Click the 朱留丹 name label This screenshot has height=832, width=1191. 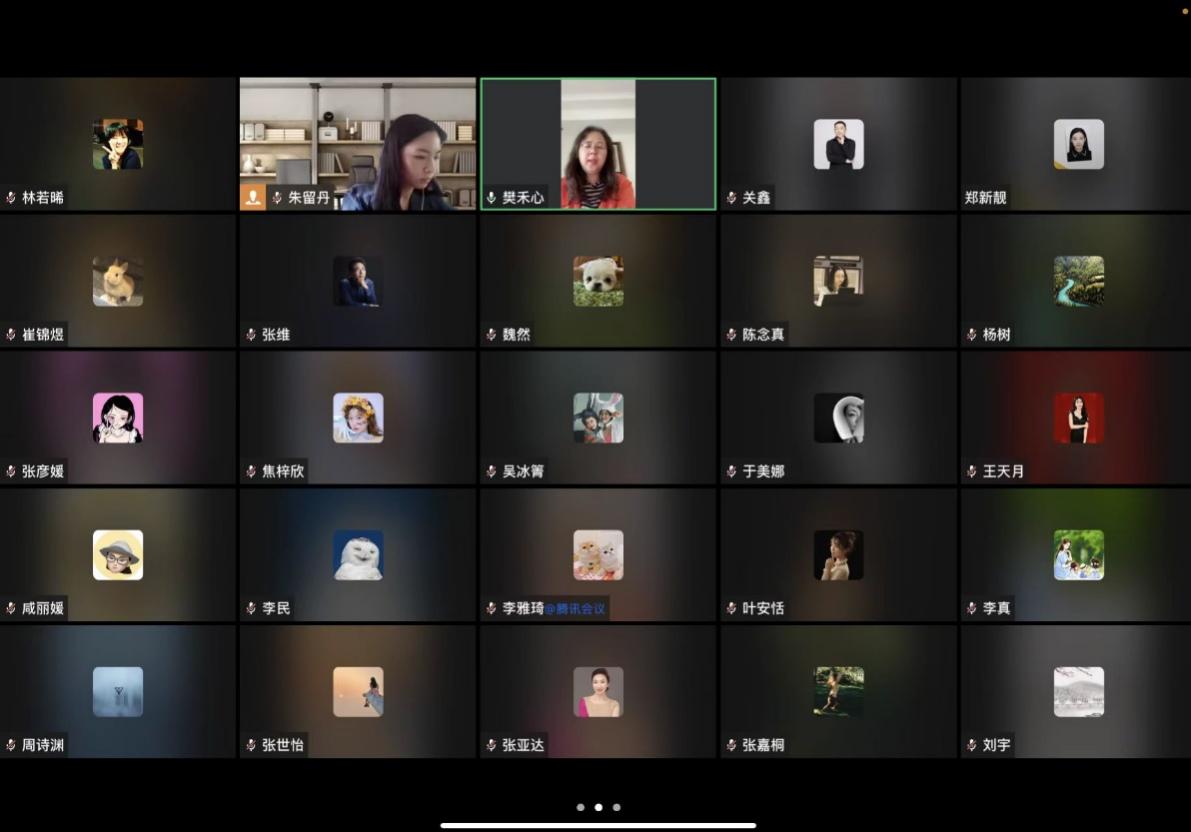pyautogui.click(x=308, y=198)
